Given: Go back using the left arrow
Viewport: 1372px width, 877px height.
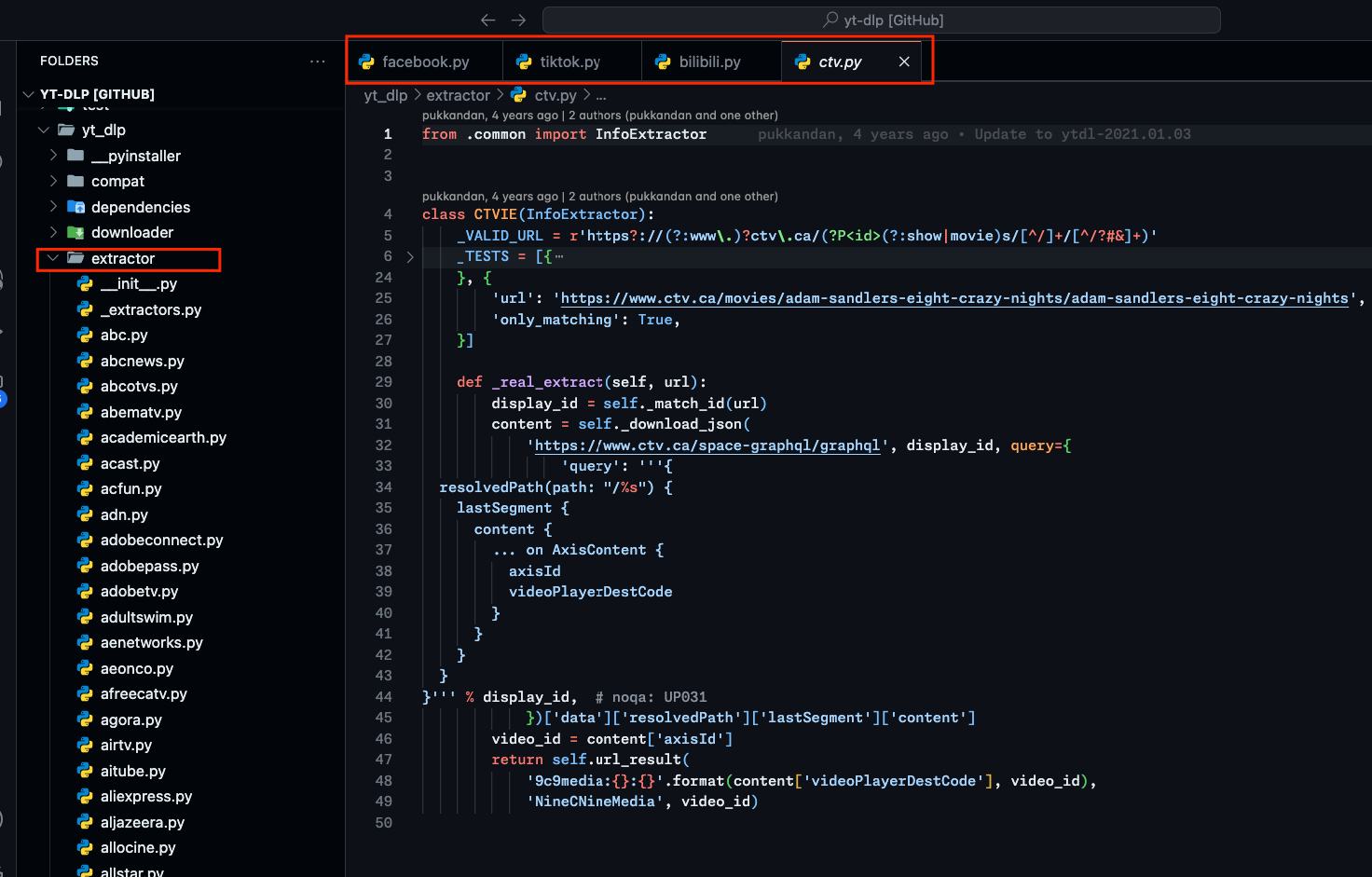Looking at the screenshot, I should click(x=487, y=20).
